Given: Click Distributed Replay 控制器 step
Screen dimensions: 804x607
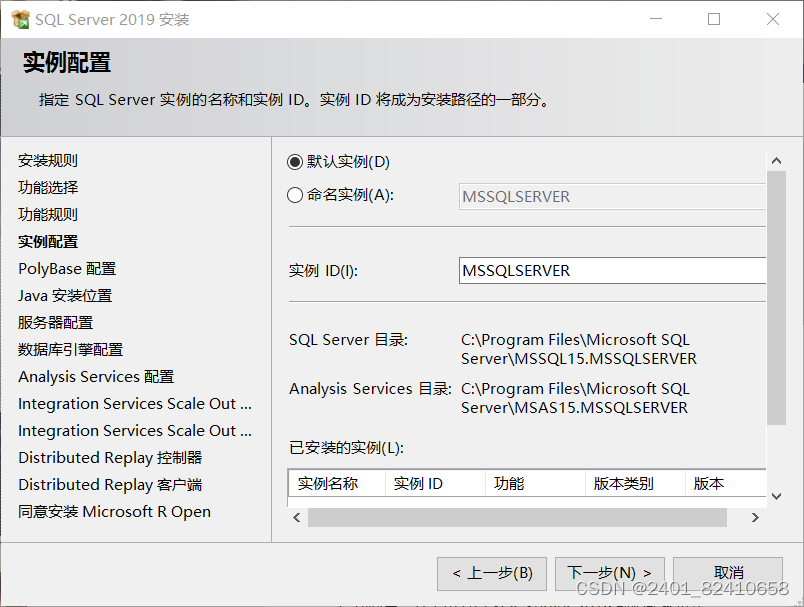Looking at the screenshot, I should coord(110,458).
